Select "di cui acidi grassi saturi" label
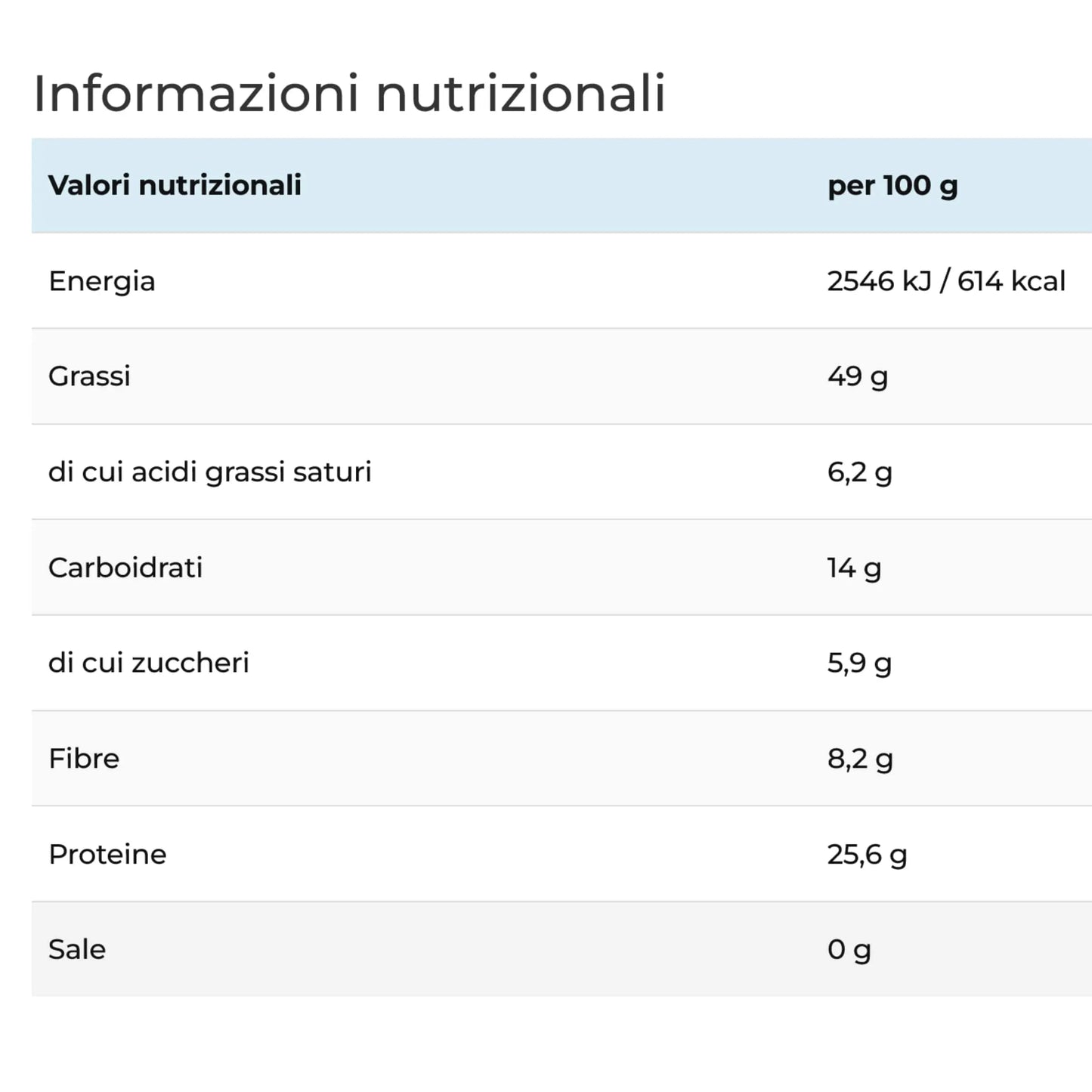Screen dimensions: 1092x1092 point(210,472)
